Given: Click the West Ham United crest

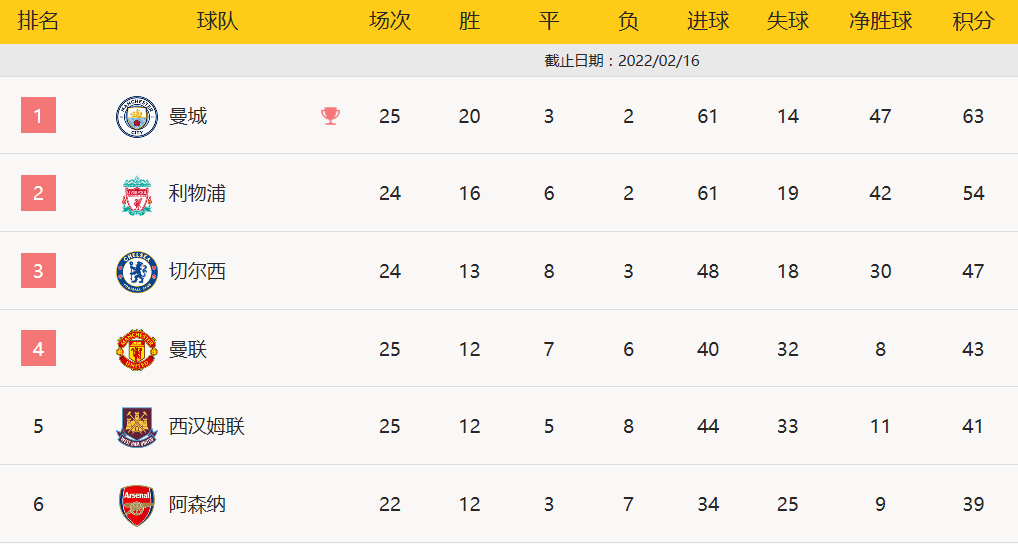Looking at the screenshot, I should pyautogui.click(x=137, y=426).
